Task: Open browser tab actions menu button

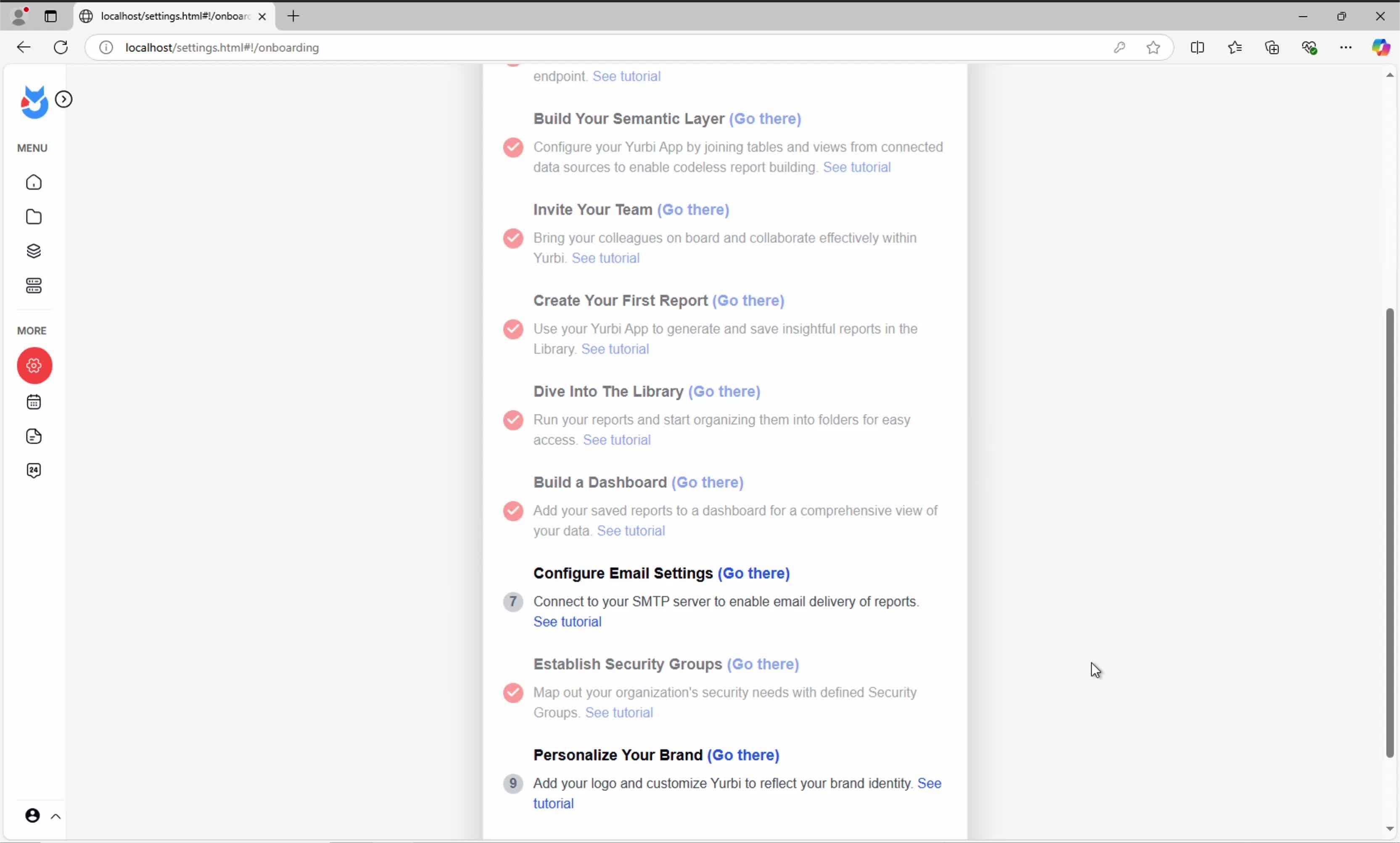Action: 50,16
